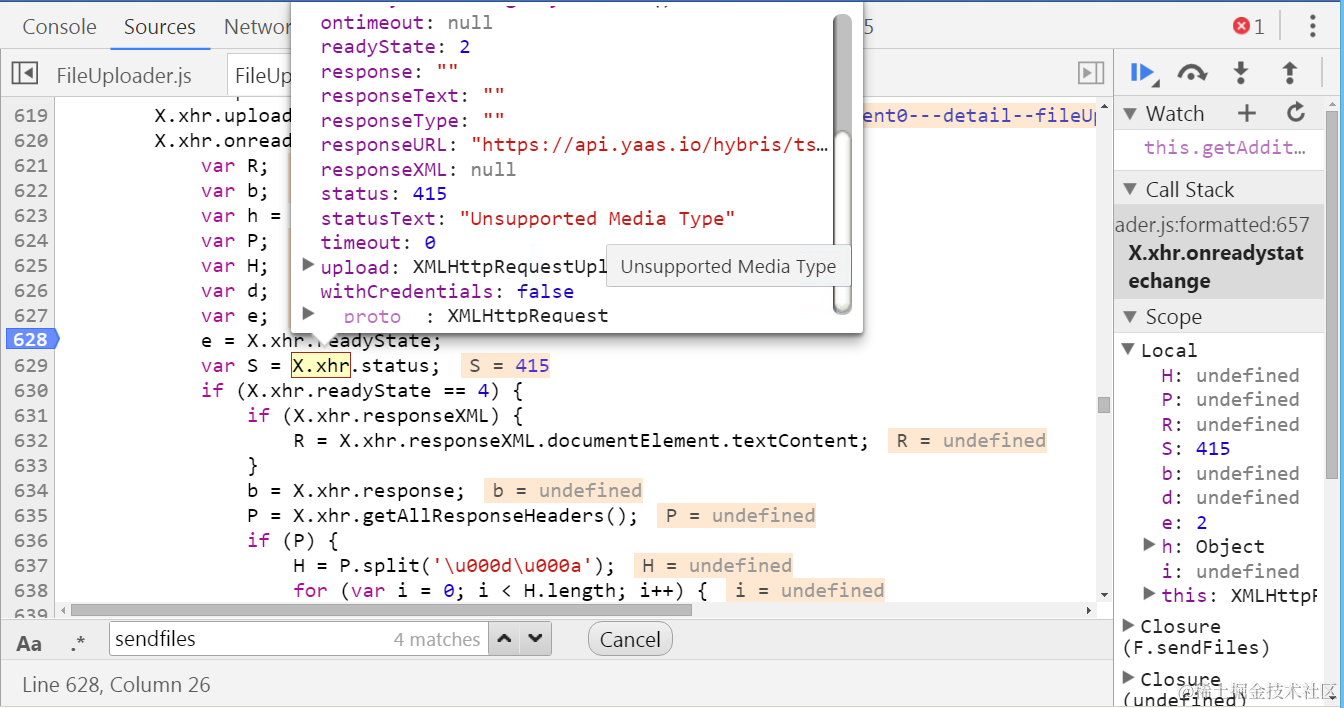Resume script execution with the play button

(x=1143, y=73)
